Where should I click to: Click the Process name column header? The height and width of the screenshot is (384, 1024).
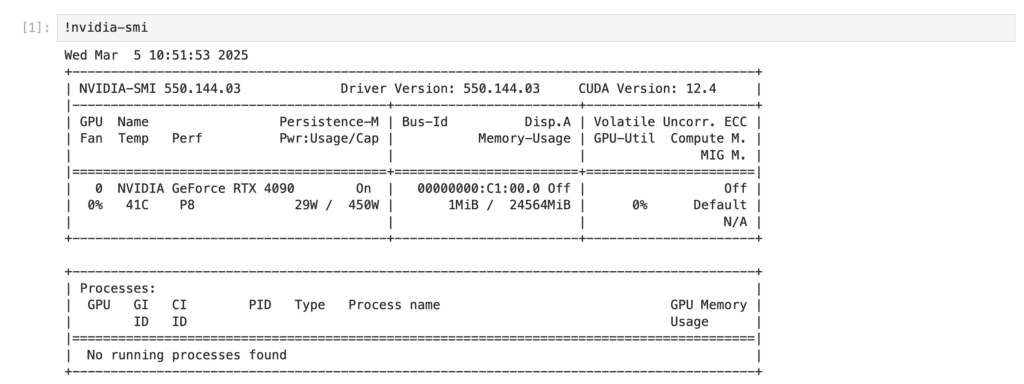[x=394, y=305]
